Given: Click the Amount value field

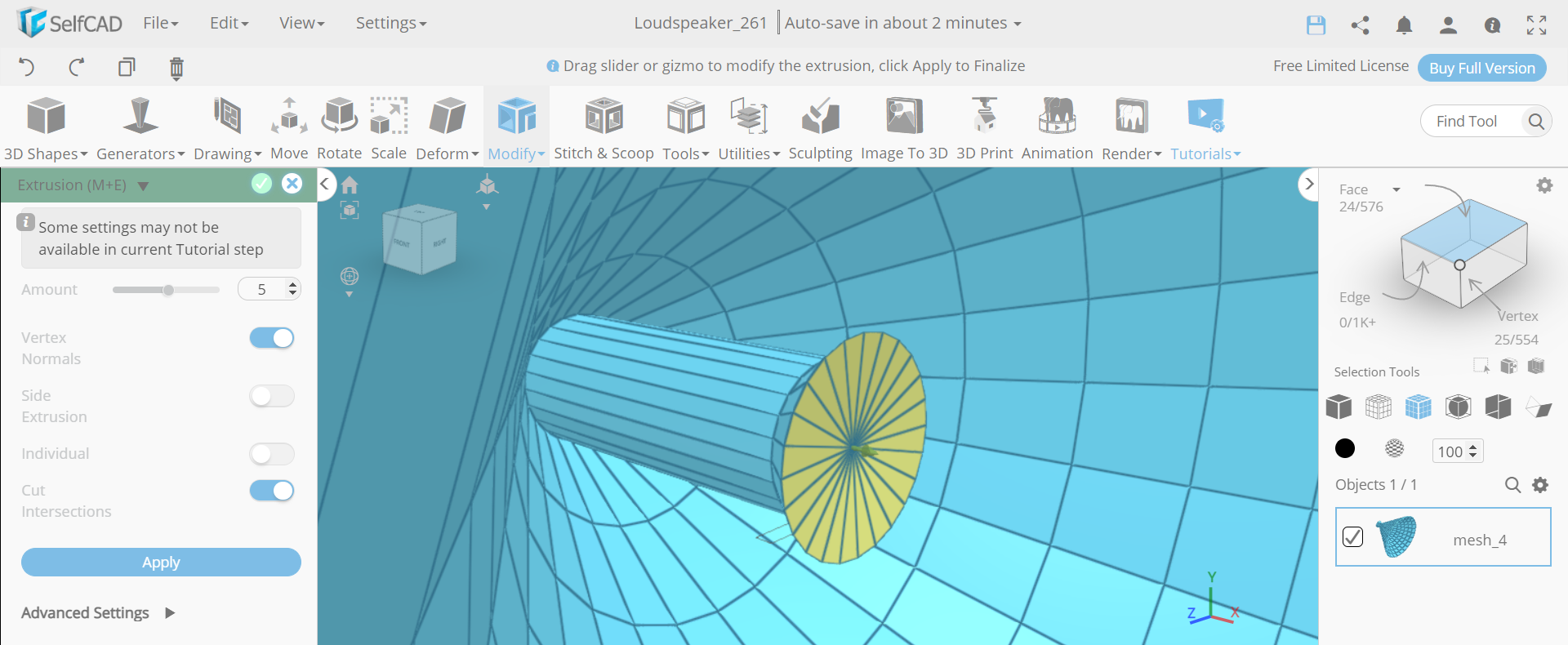Looking at the screenshot, I should point(269,289).
